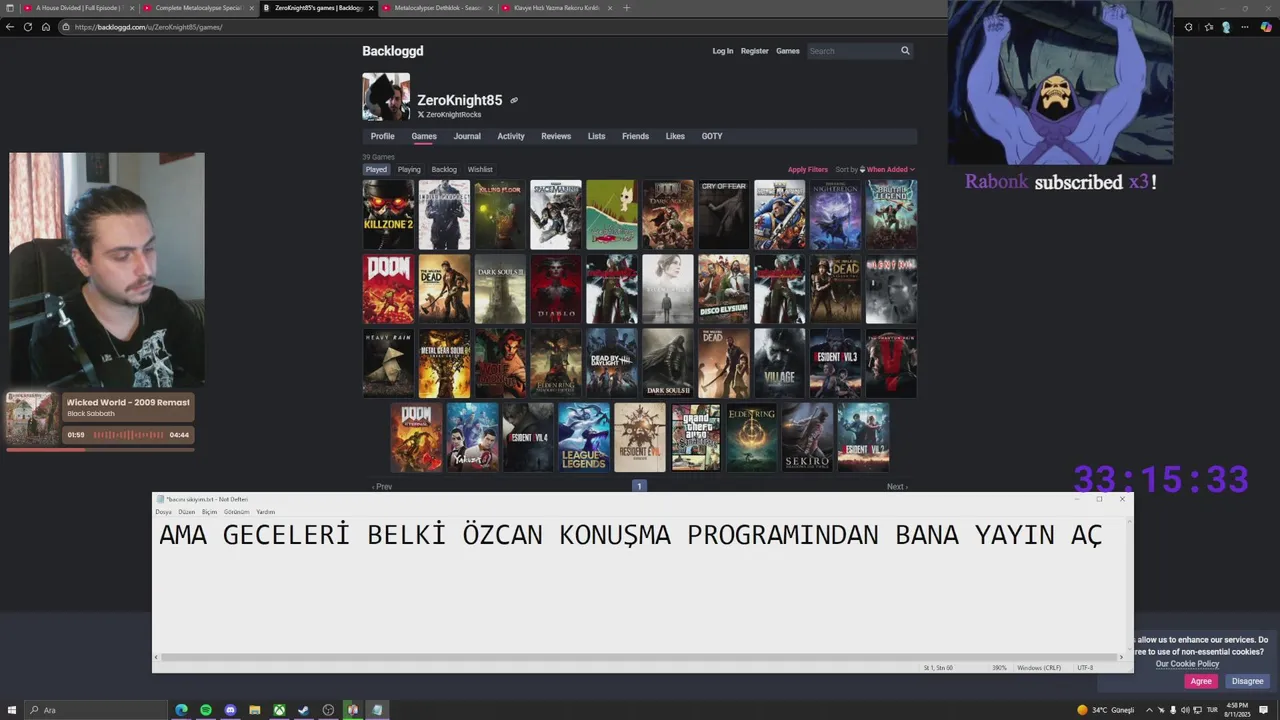Viewport: 1280px width, 720px height.
Task: Click the microphone icon in system tray
Action: [1173, 710]
